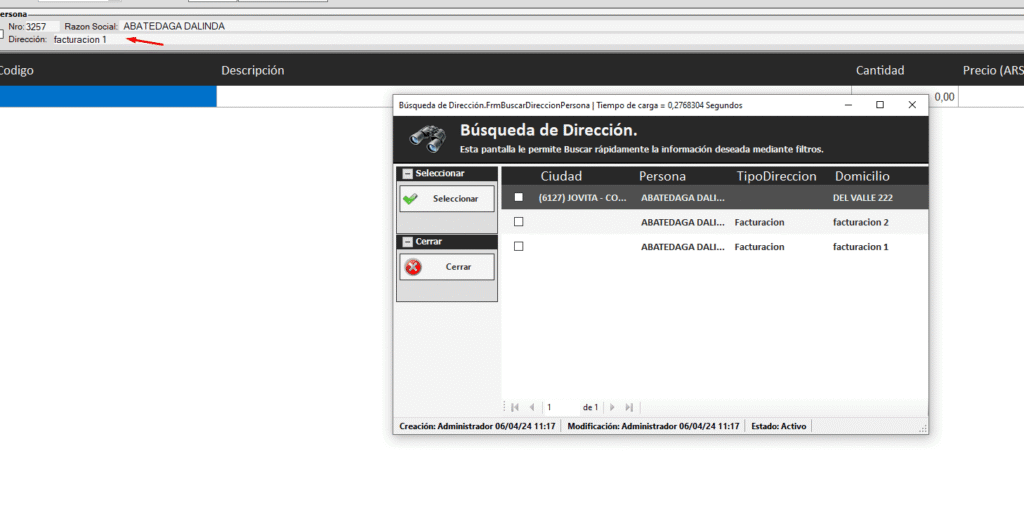The width and height of the screenshot is (1024, 517).
Task: Tick the checkbox for facturacion 2
Action: click(x=518, y=222)
